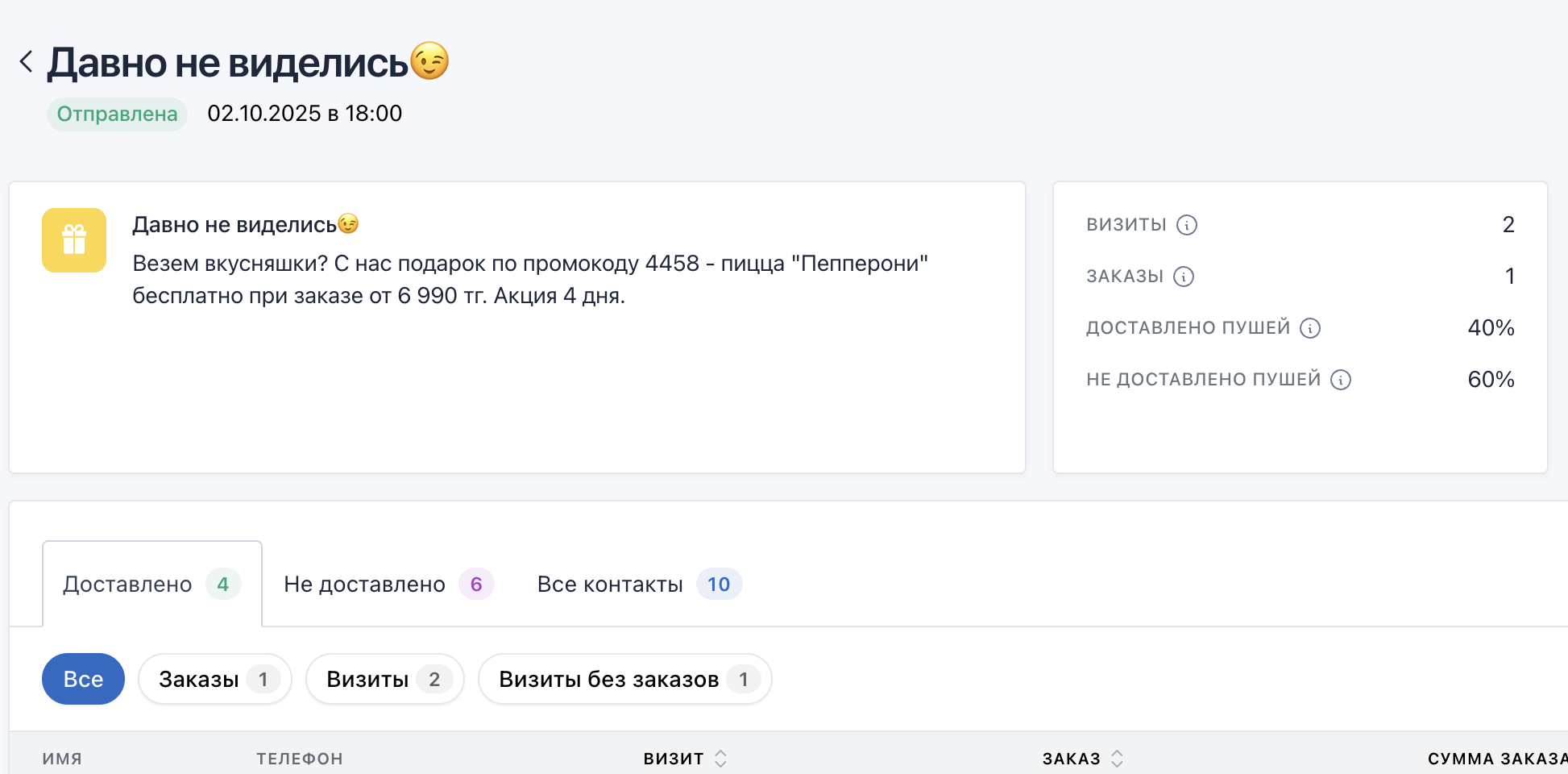Filter by Заказы chip
The image size is (1568, 774).
coord(214,679)
